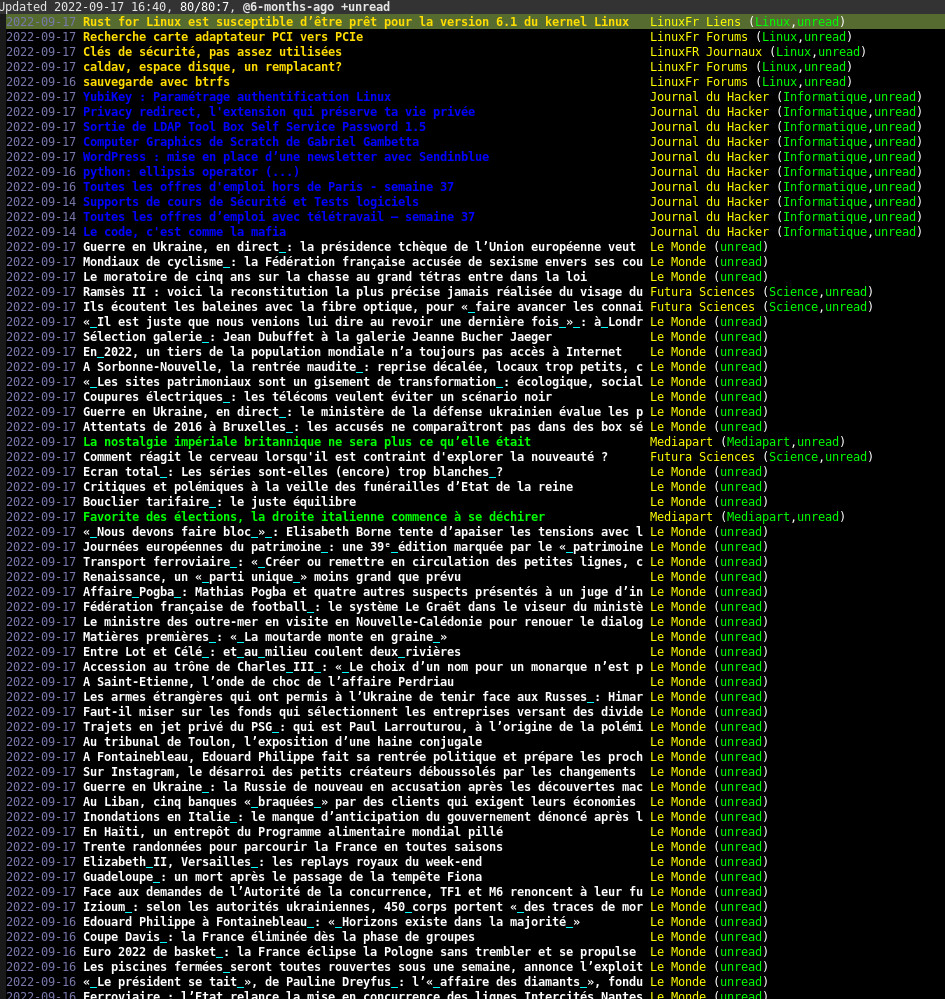Screen dimensions: 945x999
Task: Open "Au Liban, cinq banques" entry
Action: click(x=359, y=801)
